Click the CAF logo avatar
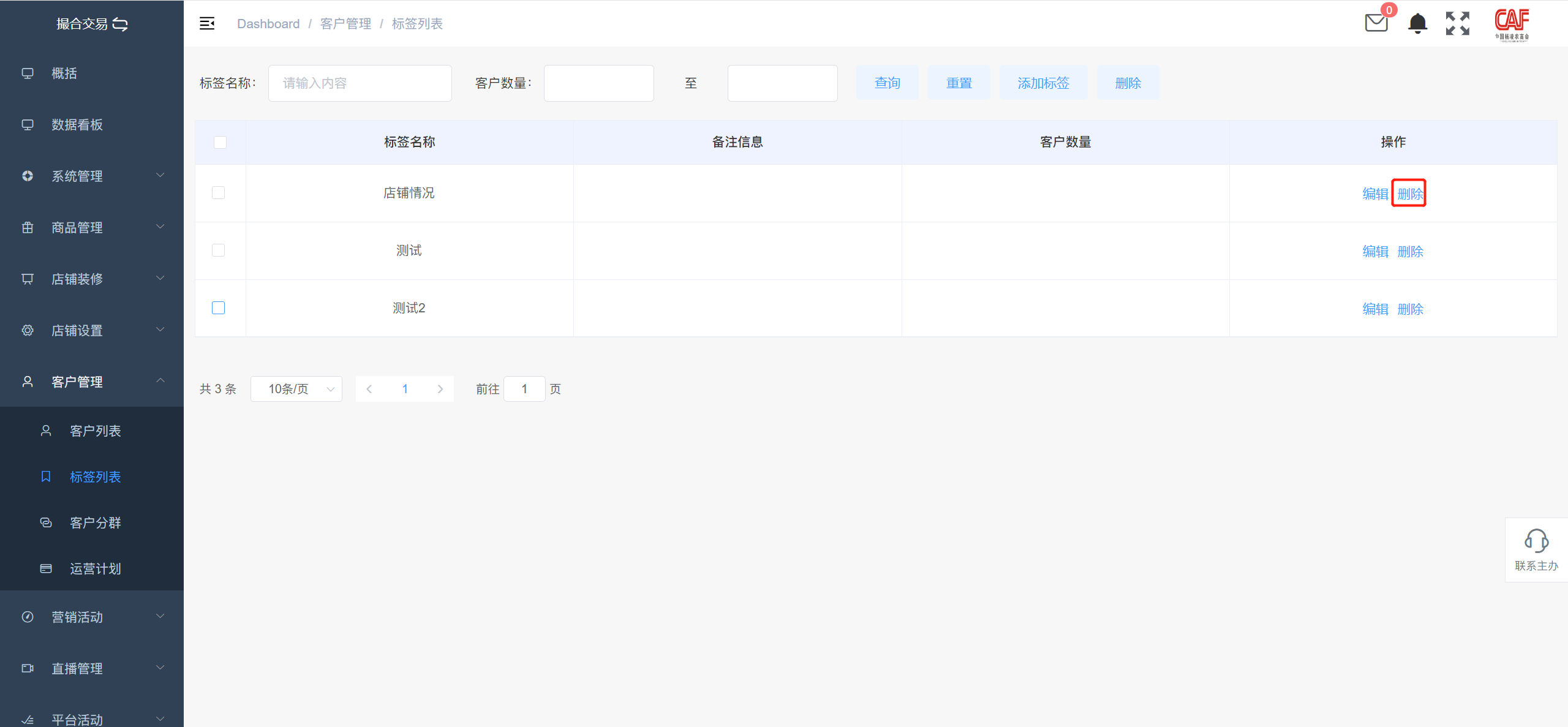1568x727 pixels. 1512,24
